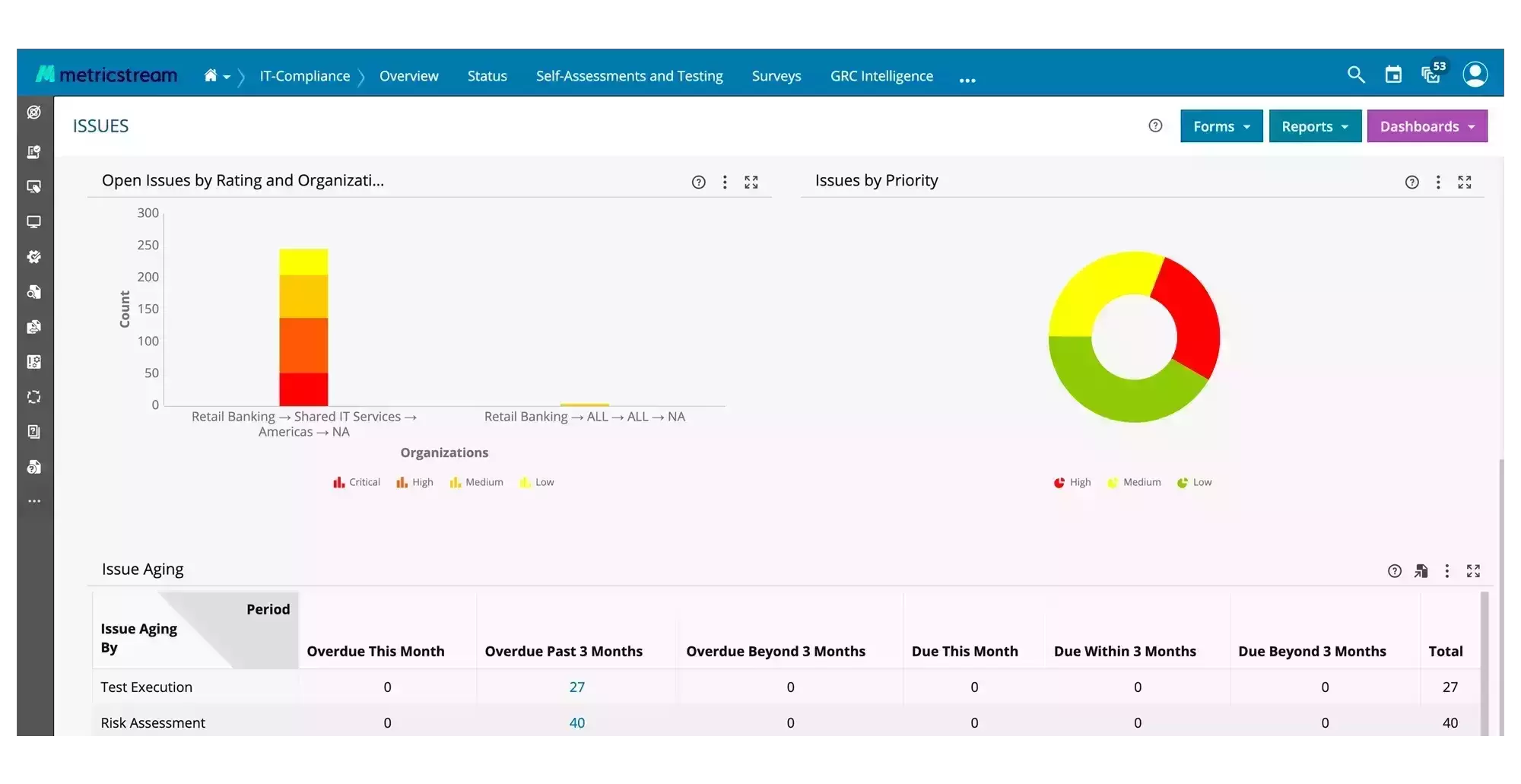Screen dimensions: 1521x784
Task: Click the page vertical scrollbar
Action: coord(1500,597)
